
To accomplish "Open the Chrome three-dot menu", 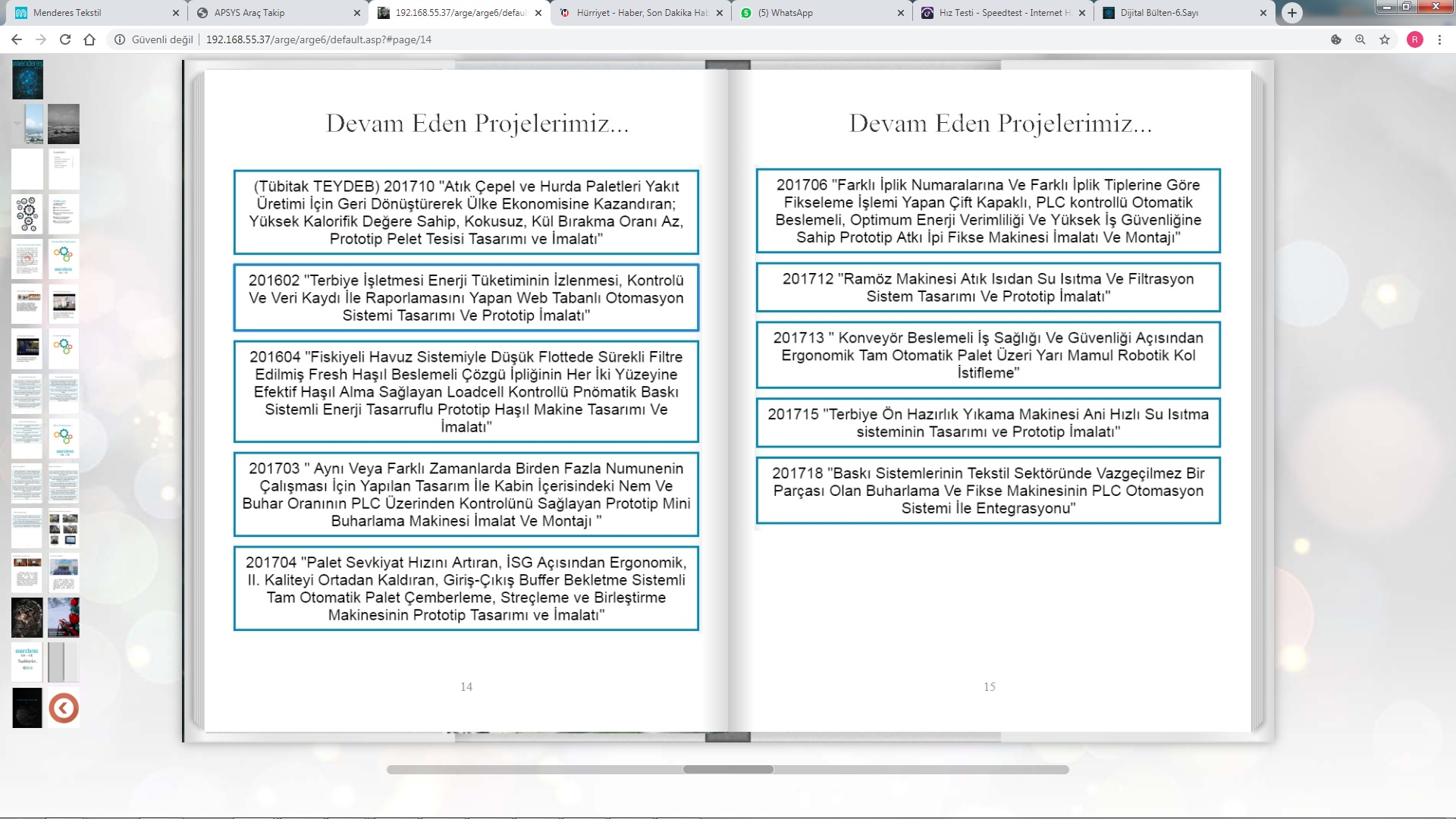I will point(1439,39).
